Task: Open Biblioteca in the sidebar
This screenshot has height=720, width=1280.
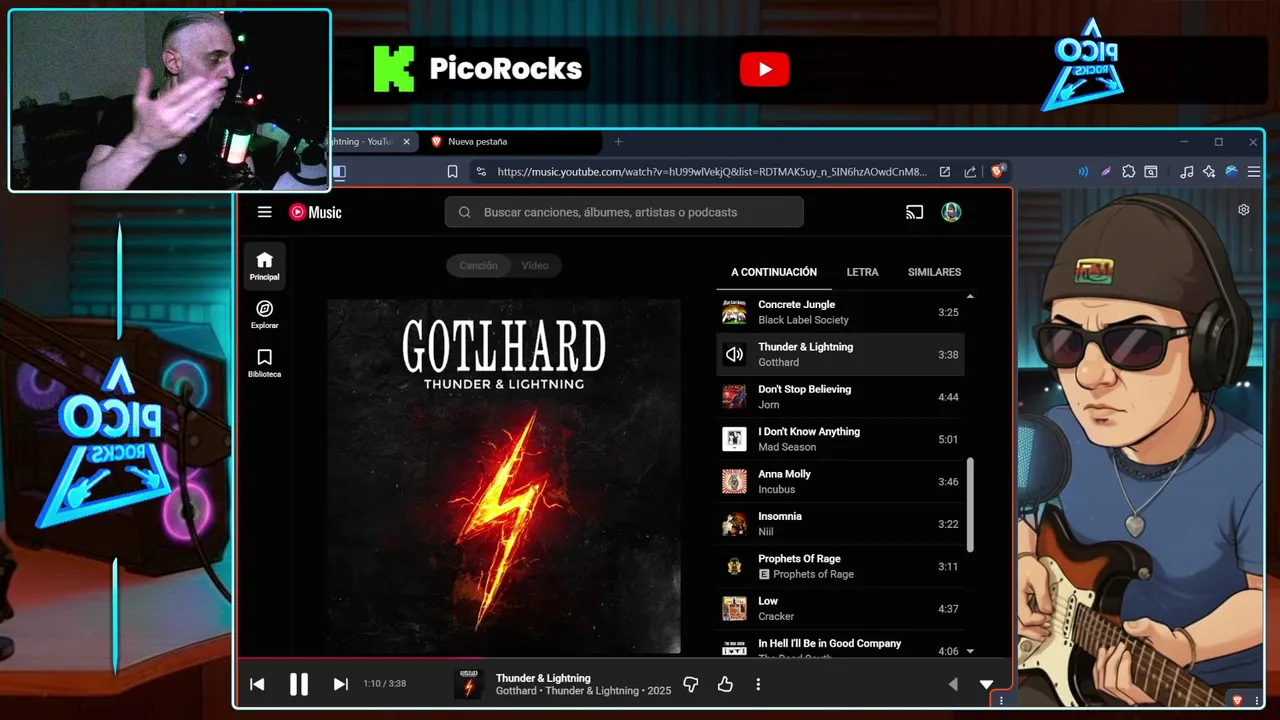Action: pos(264,363)
